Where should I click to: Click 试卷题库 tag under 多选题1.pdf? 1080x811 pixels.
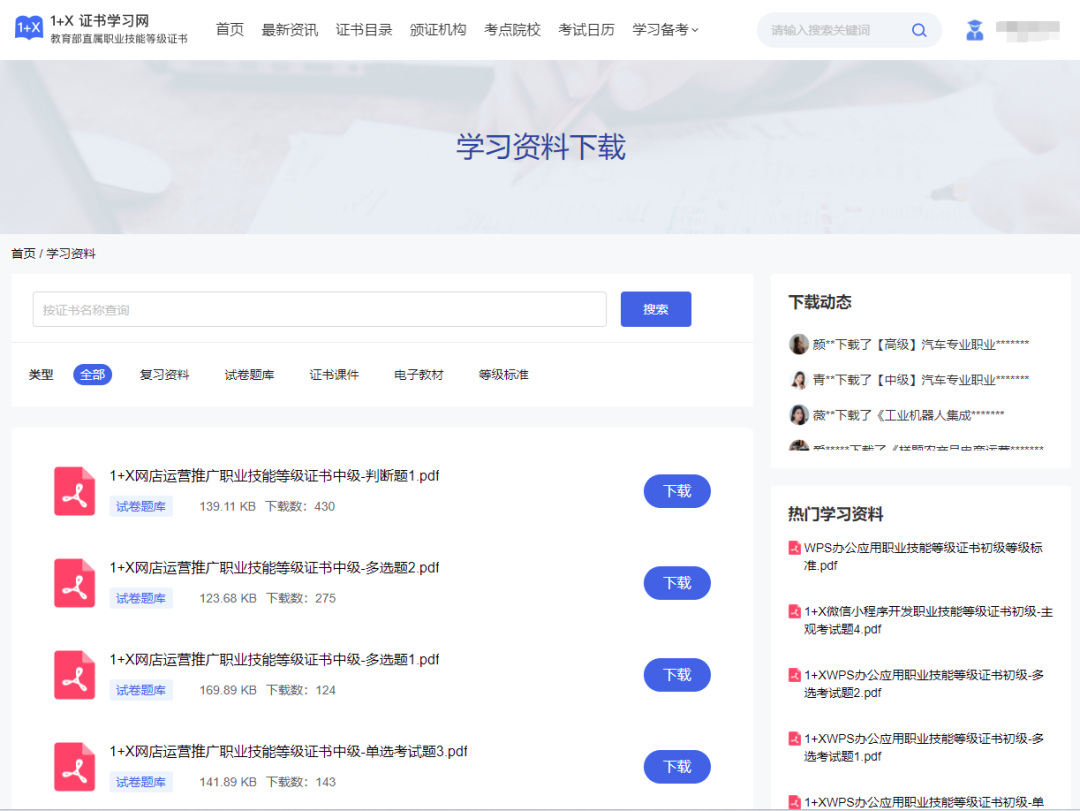(x=141, y=690)
